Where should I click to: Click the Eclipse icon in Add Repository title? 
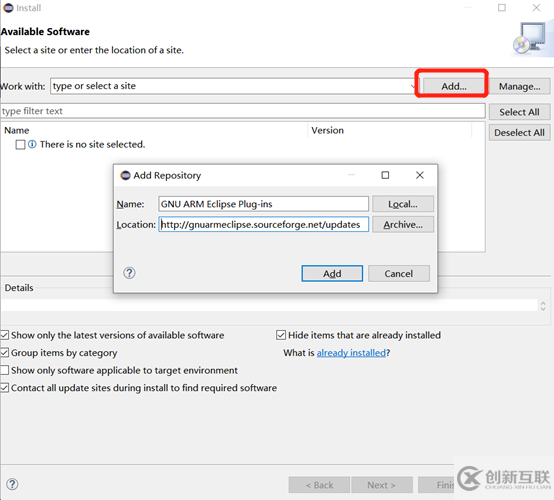pyautogui.click(x=125, y=175)
